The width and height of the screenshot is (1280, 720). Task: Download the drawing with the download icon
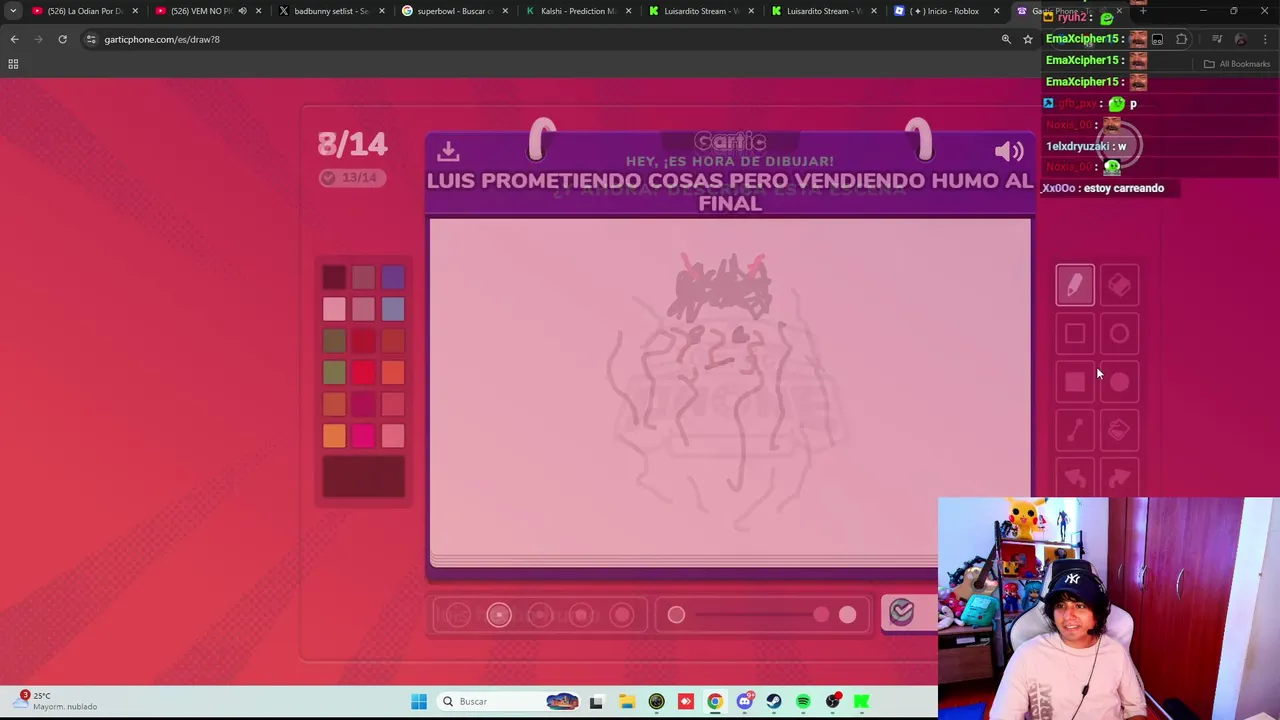pos(448,151)
